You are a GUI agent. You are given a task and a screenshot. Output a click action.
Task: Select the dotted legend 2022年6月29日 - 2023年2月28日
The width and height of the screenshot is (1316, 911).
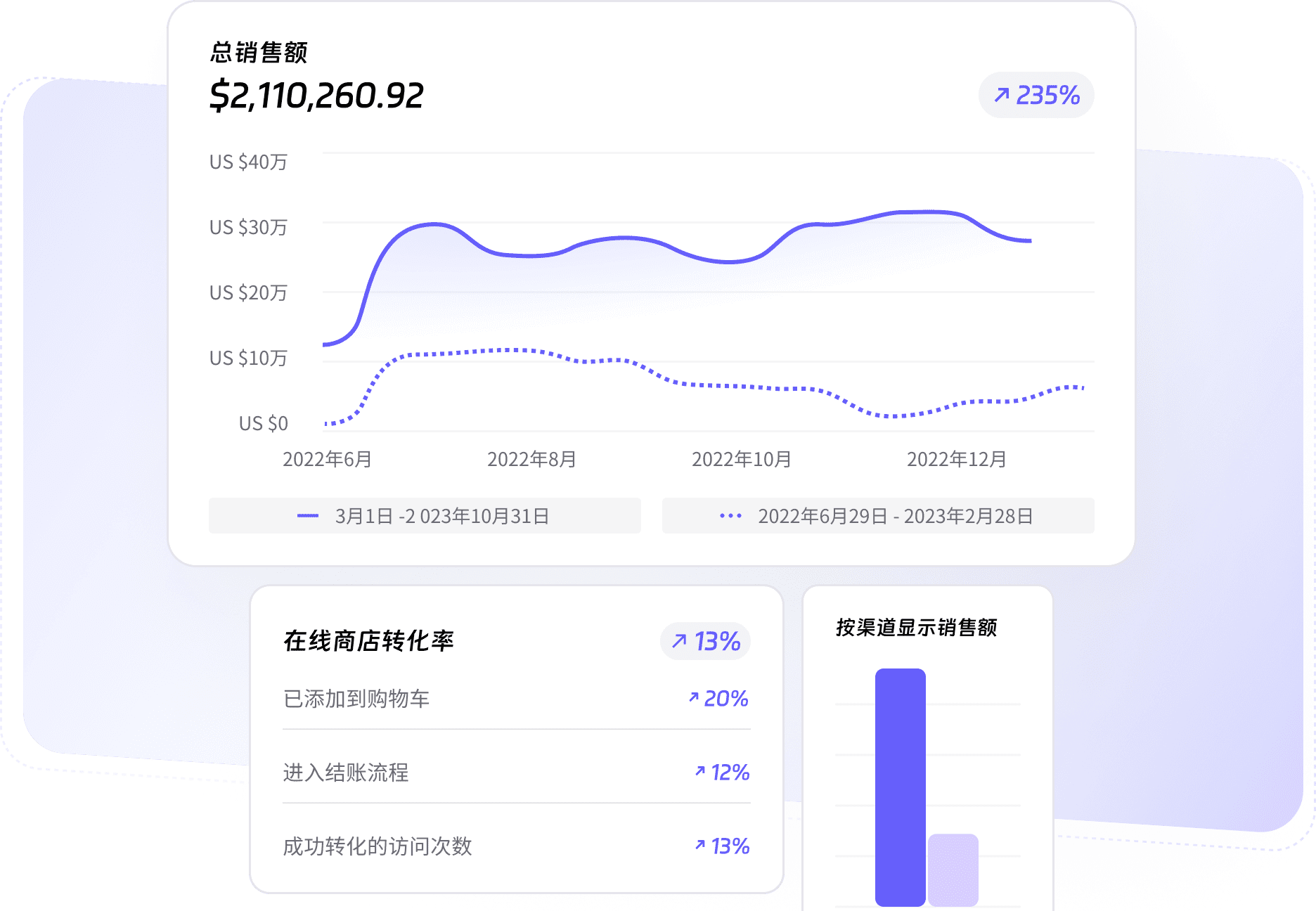[x=878, y=516]
